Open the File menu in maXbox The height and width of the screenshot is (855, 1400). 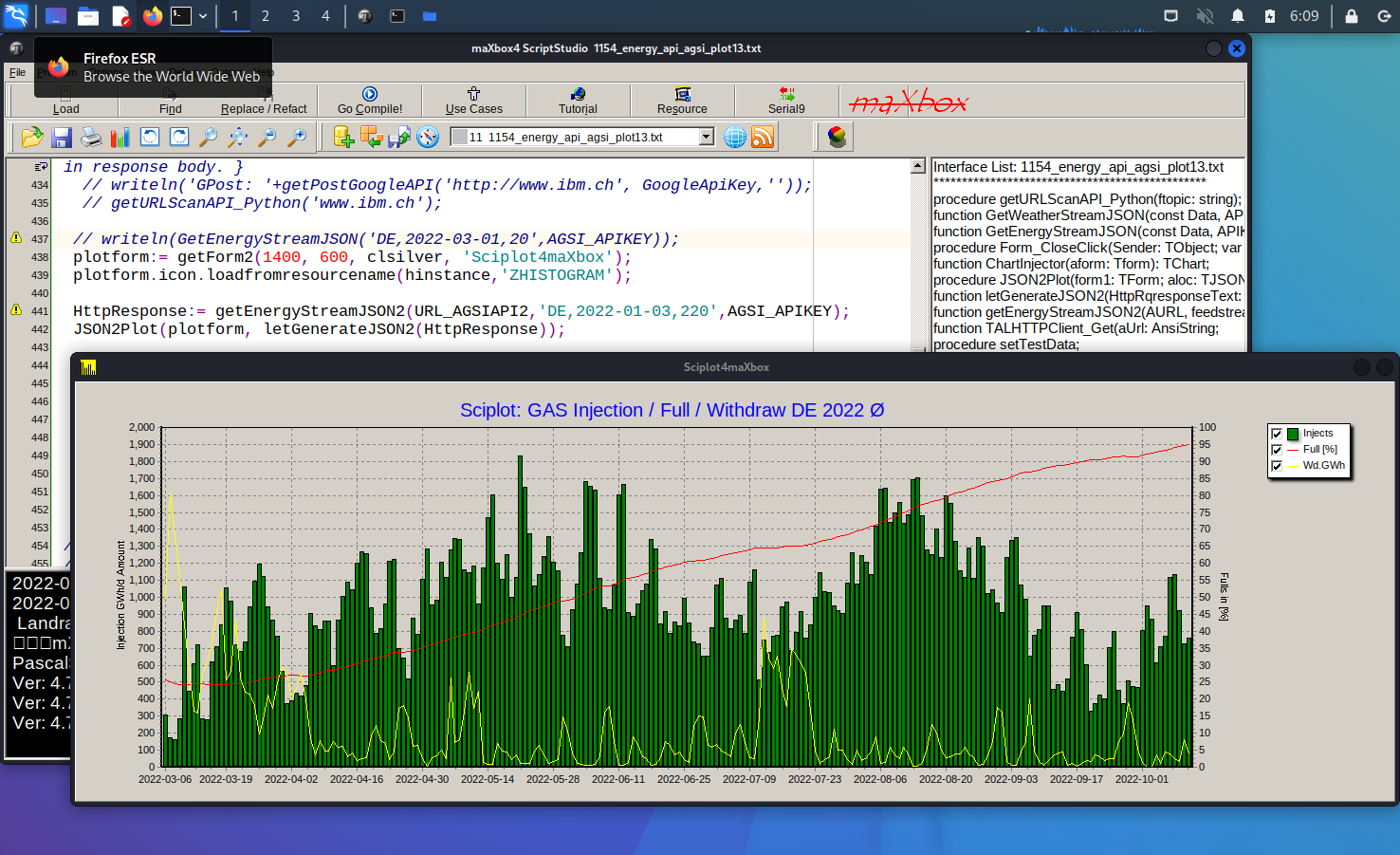(x=17, y=72)
